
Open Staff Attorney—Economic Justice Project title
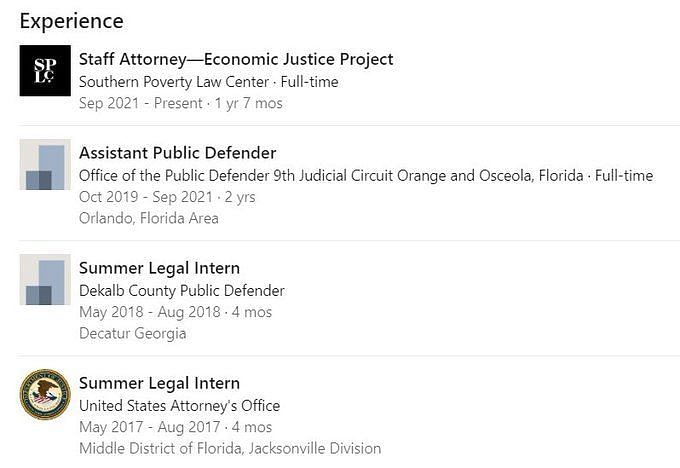(236, 59)
